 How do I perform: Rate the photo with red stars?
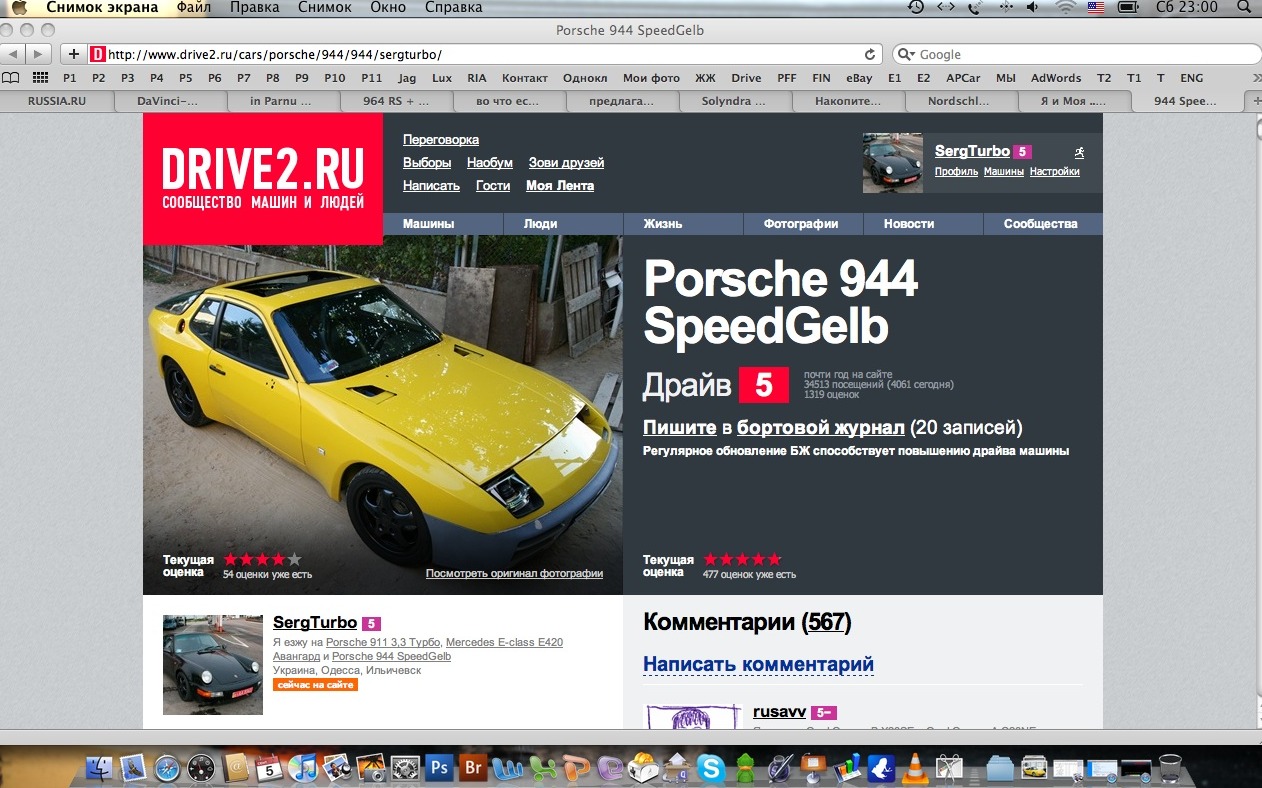pos(262,560)
